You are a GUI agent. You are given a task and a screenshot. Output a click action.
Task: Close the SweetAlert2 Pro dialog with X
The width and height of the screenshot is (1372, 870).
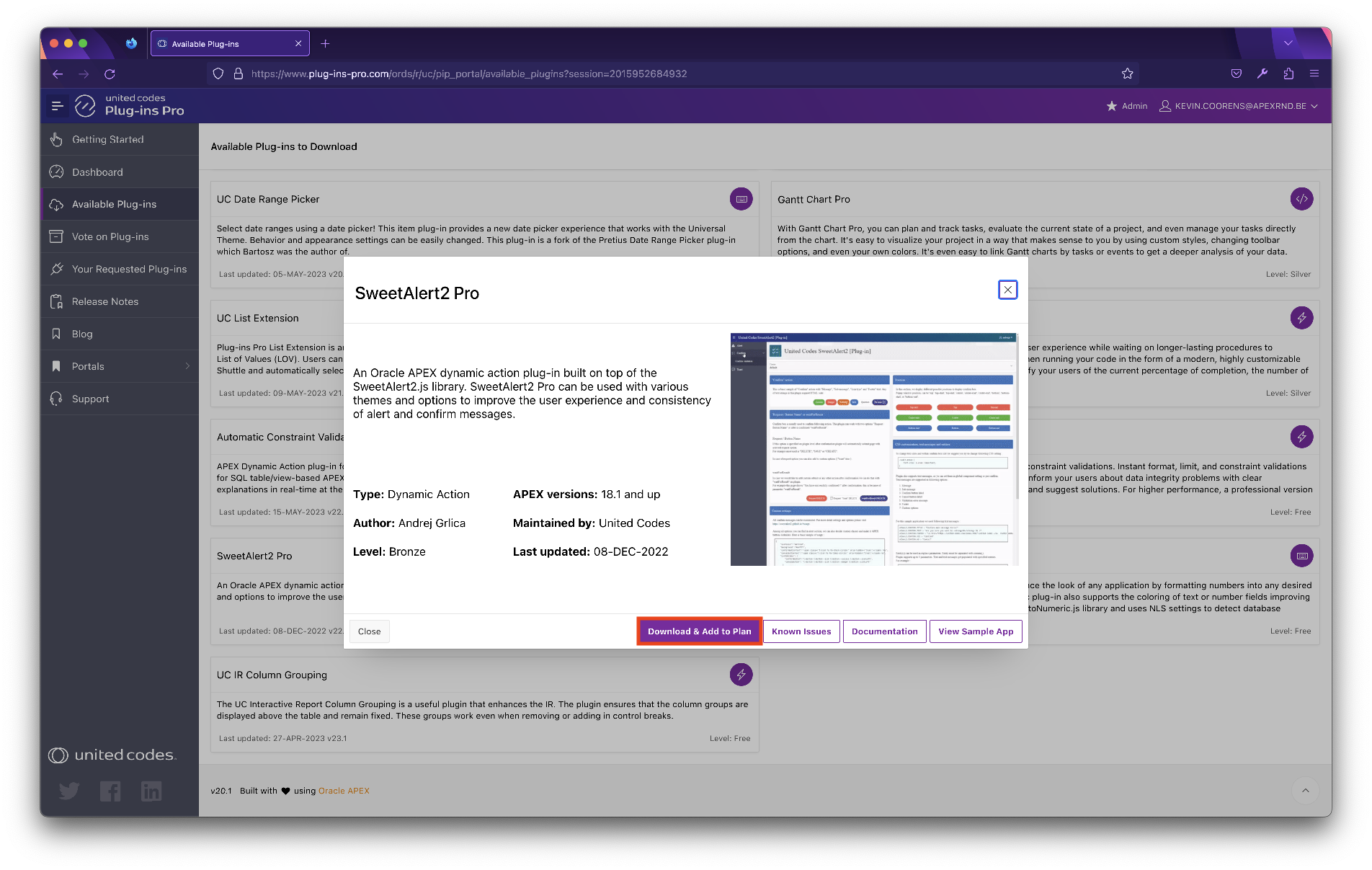pos(1007,290)
